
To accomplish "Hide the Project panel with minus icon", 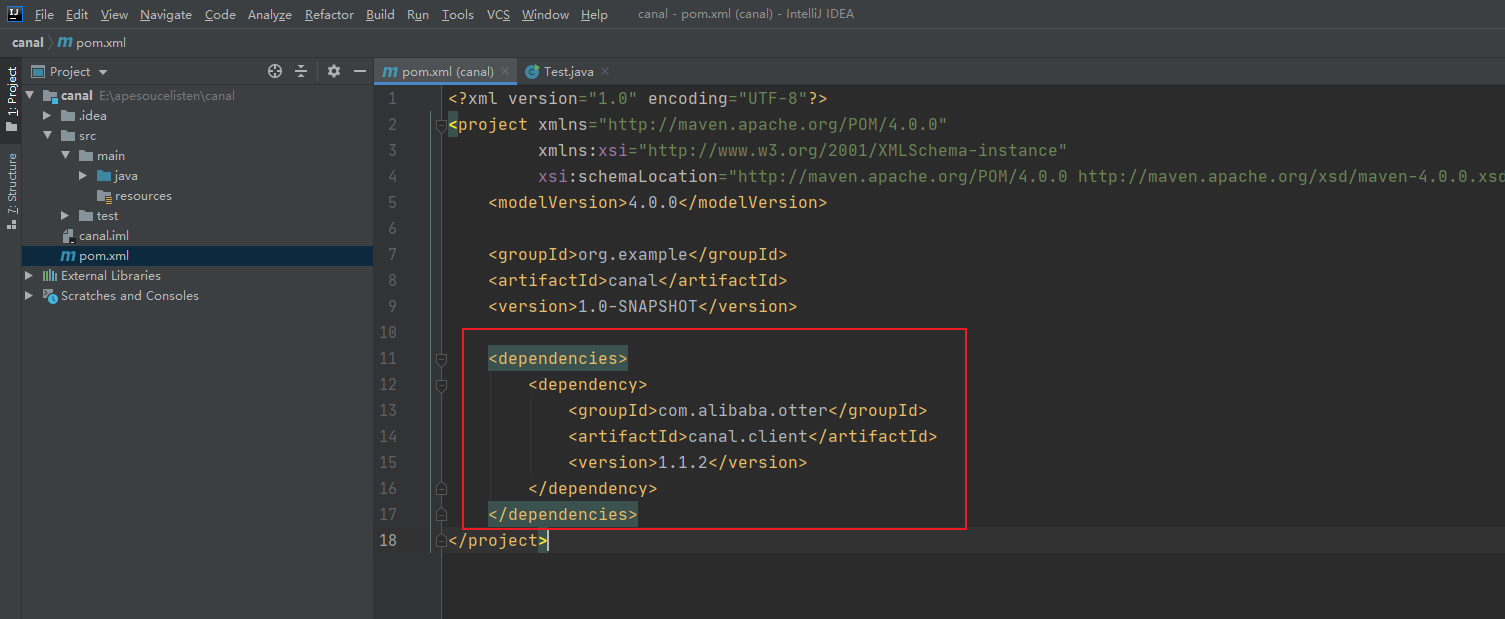I will pos(360,72).
